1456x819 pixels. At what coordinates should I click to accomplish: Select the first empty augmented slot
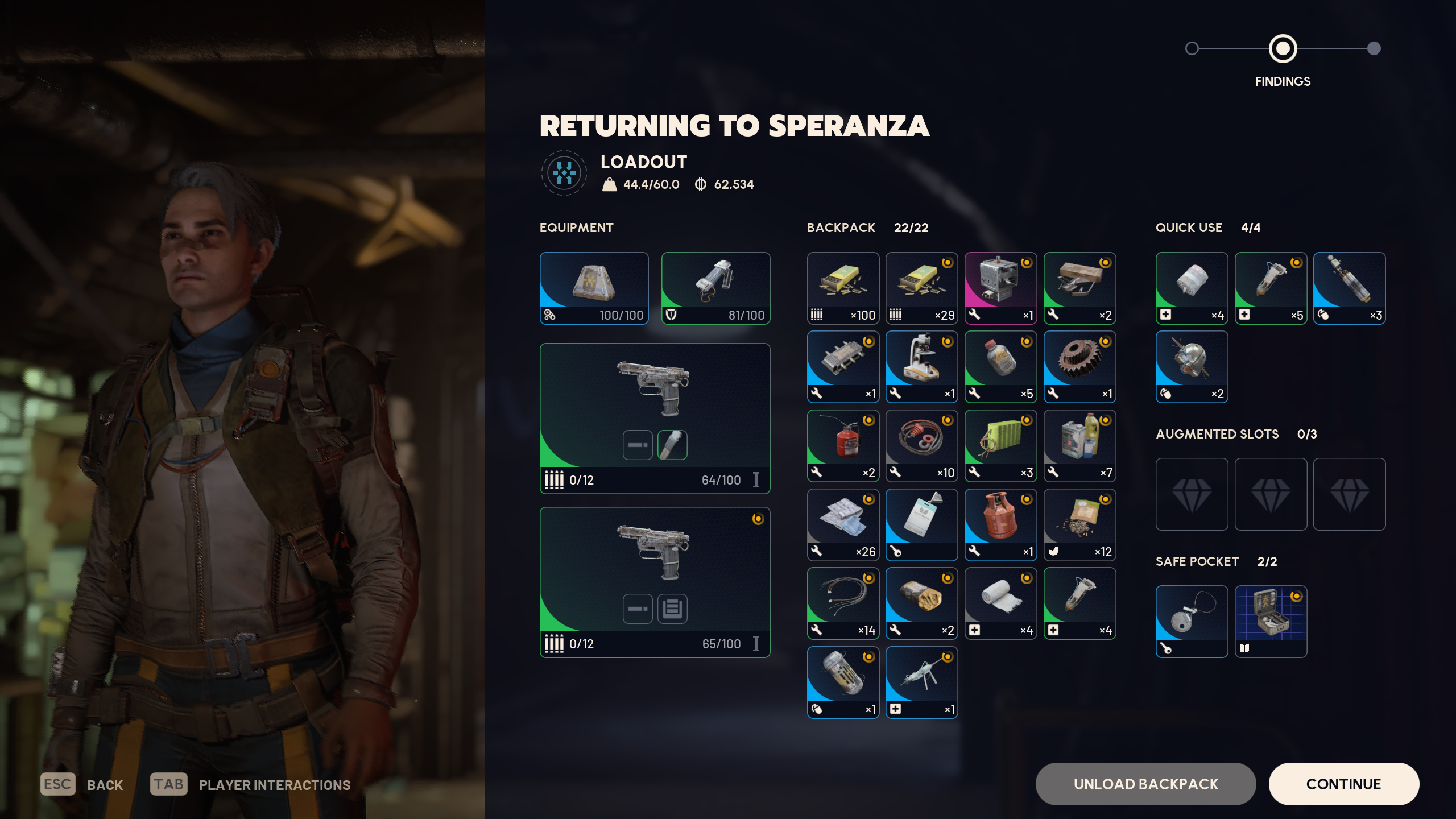coord(1192,494)
